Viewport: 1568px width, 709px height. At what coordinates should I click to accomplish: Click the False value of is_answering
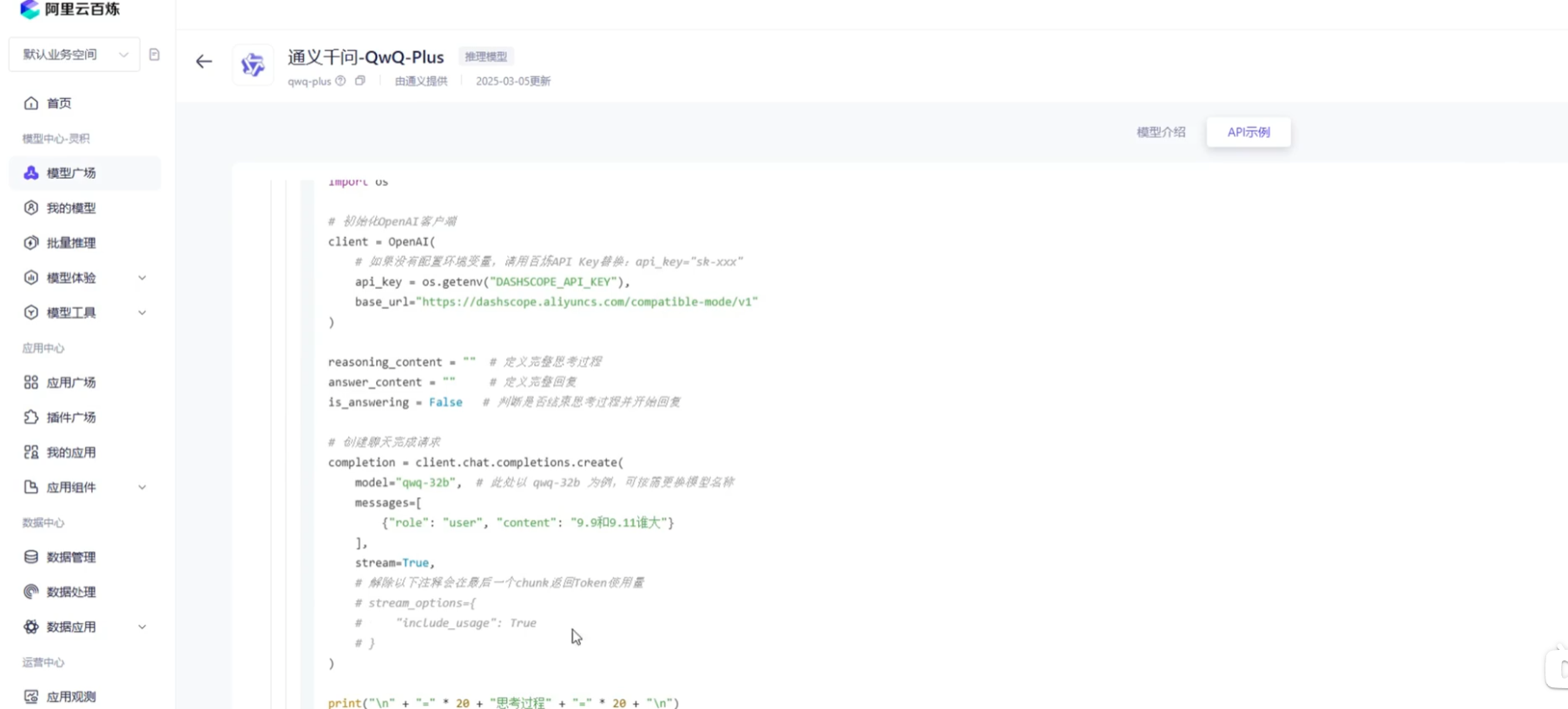pos(445,402)
